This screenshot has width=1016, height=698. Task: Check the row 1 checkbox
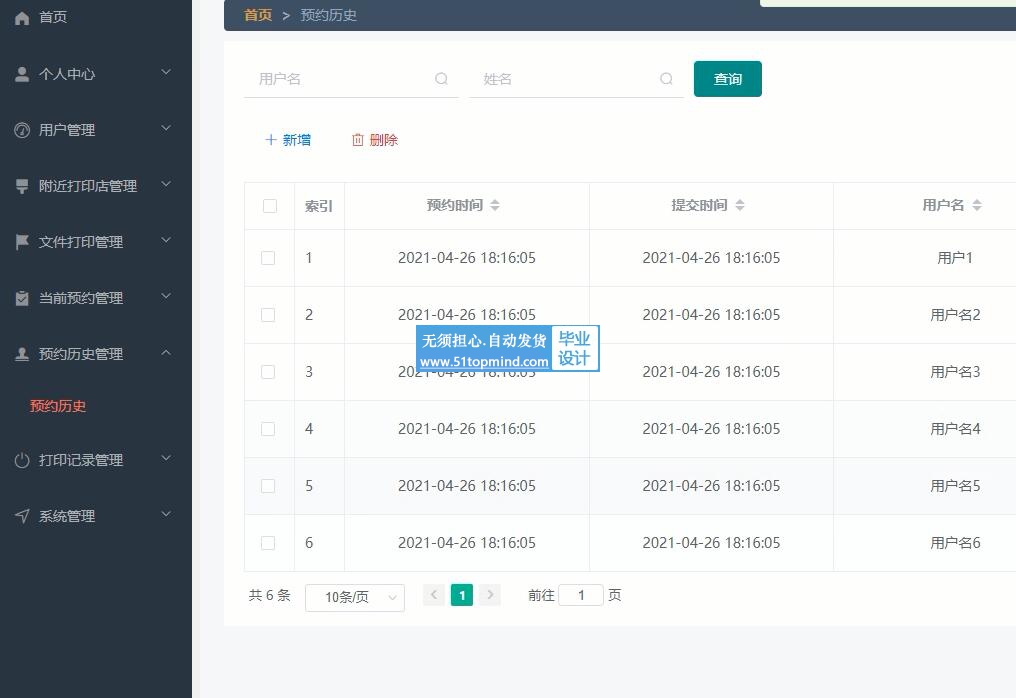268,258
